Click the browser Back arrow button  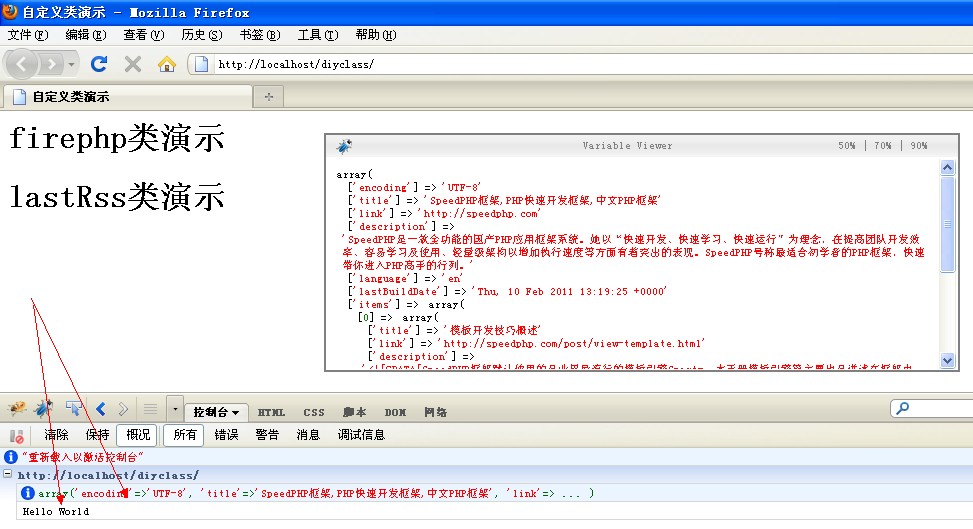pos(22,64)
